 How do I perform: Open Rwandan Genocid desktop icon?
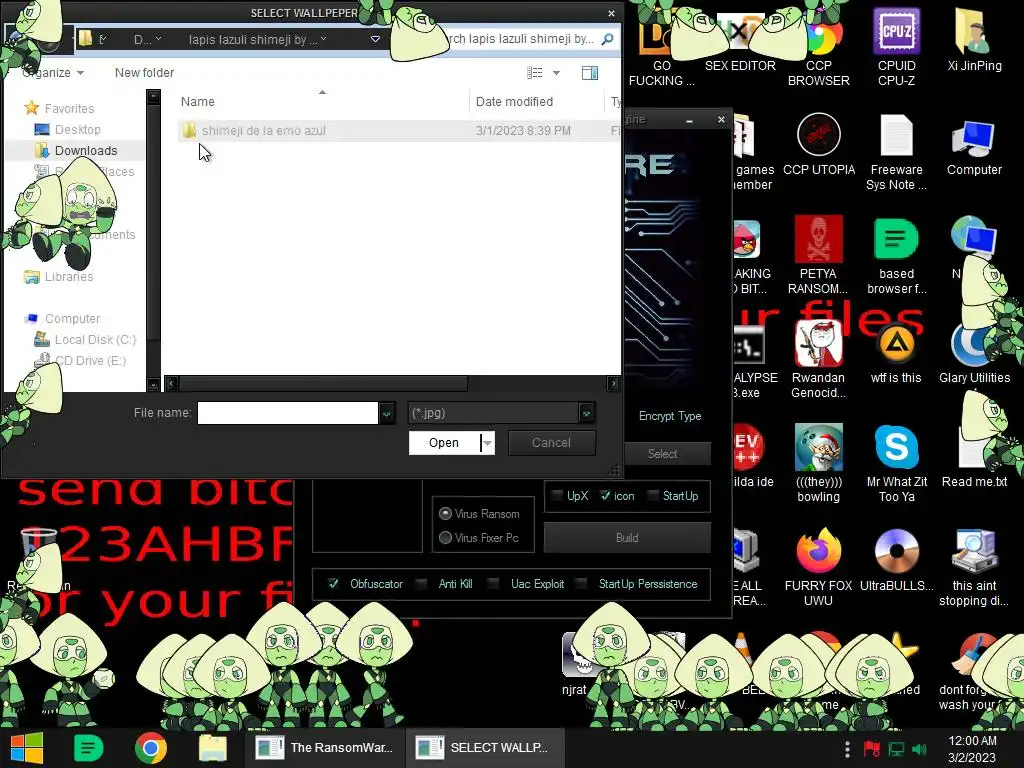pyautogui.click(x=818, y=359)
